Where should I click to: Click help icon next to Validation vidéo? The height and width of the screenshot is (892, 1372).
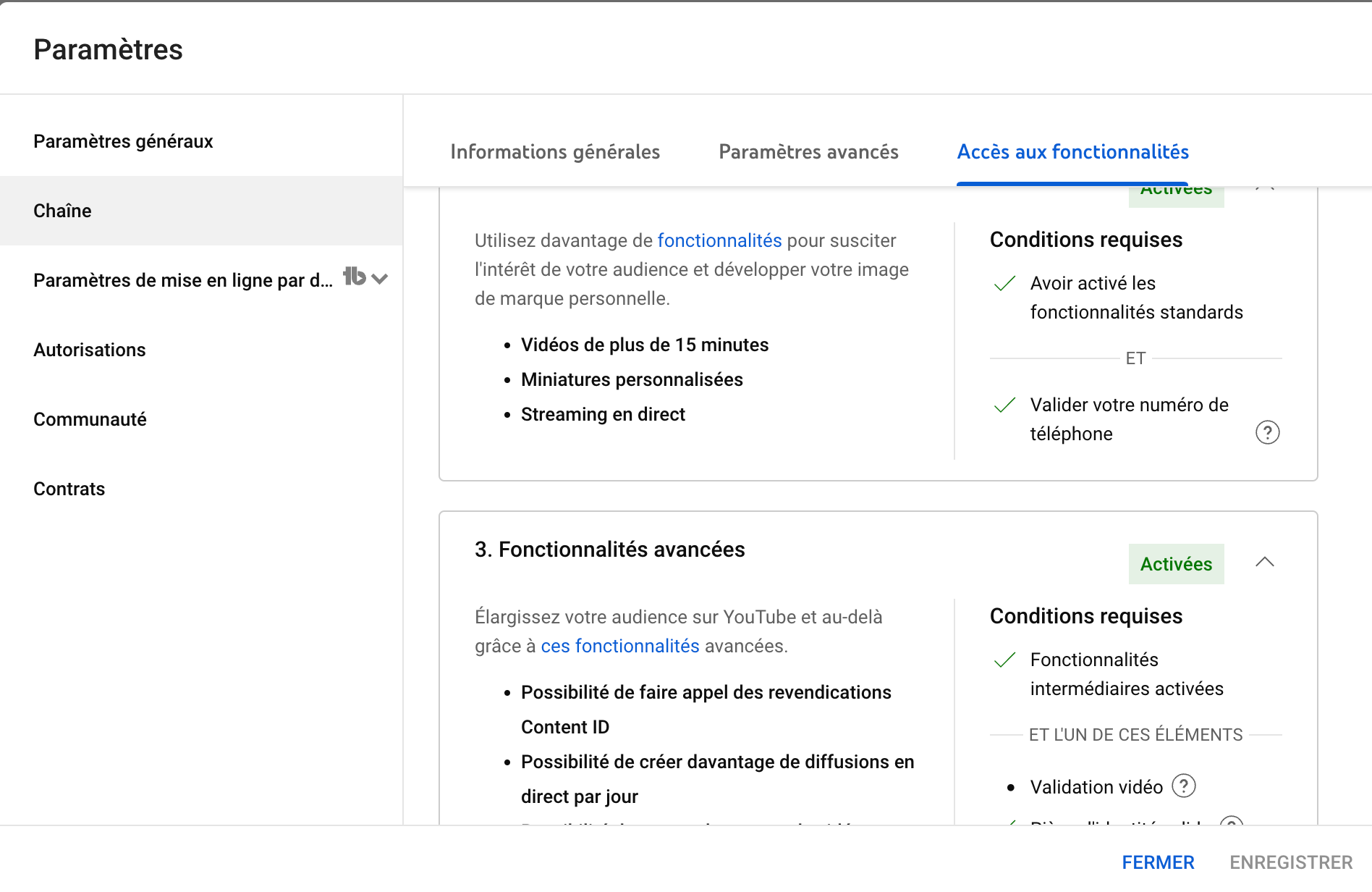point(1184,786)
